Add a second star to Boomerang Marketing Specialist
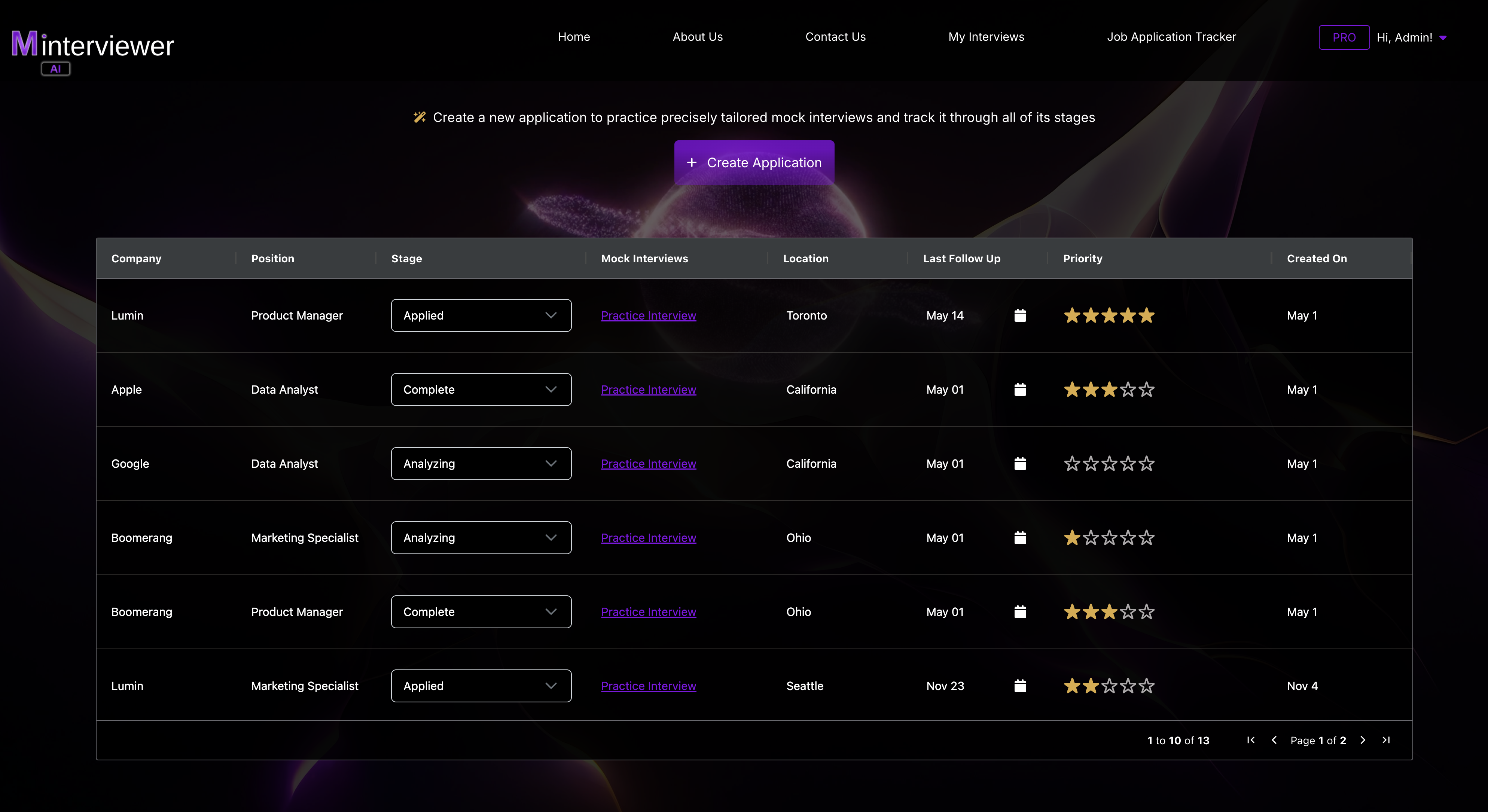Screen dimensions: 1488x812 coord(1091,538)
